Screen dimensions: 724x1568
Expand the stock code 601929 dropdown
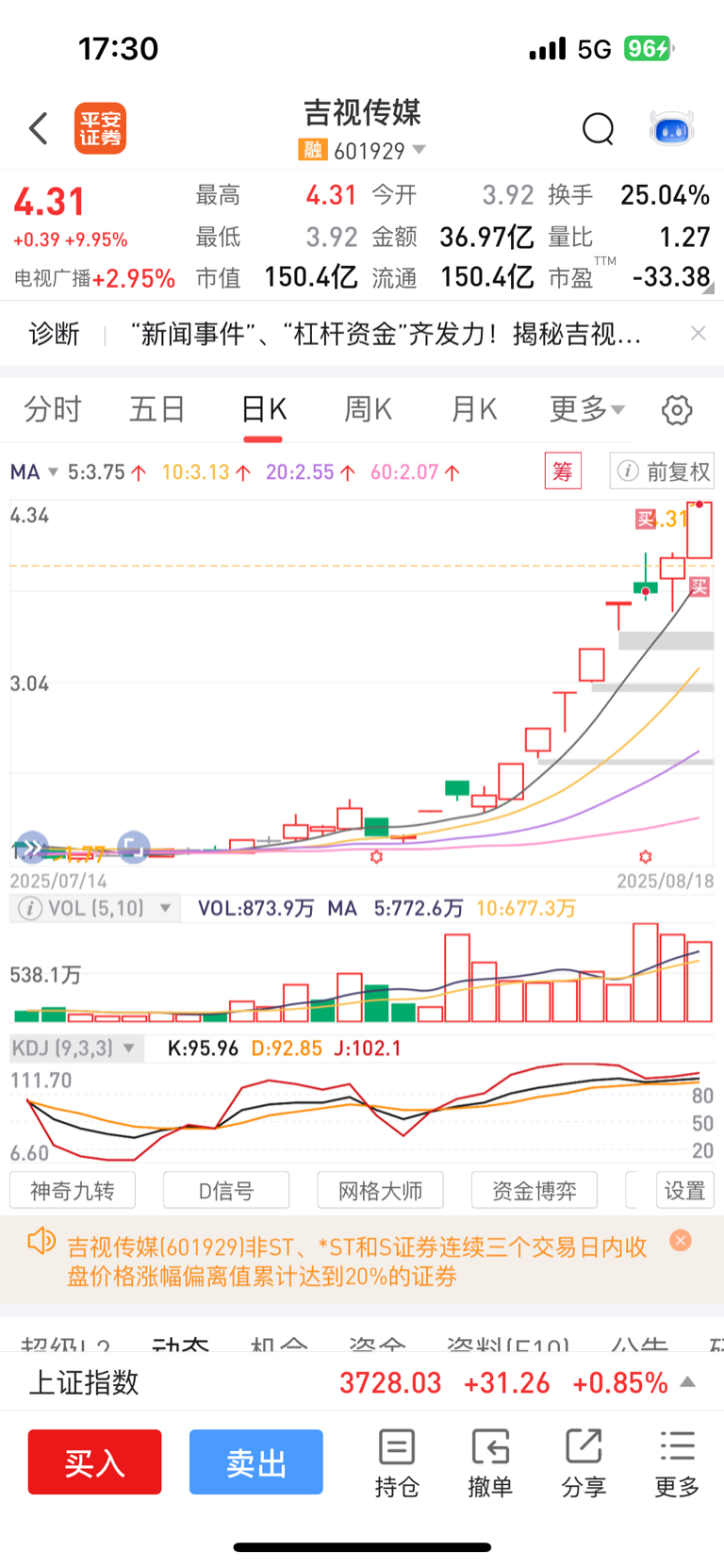(420, 150)
